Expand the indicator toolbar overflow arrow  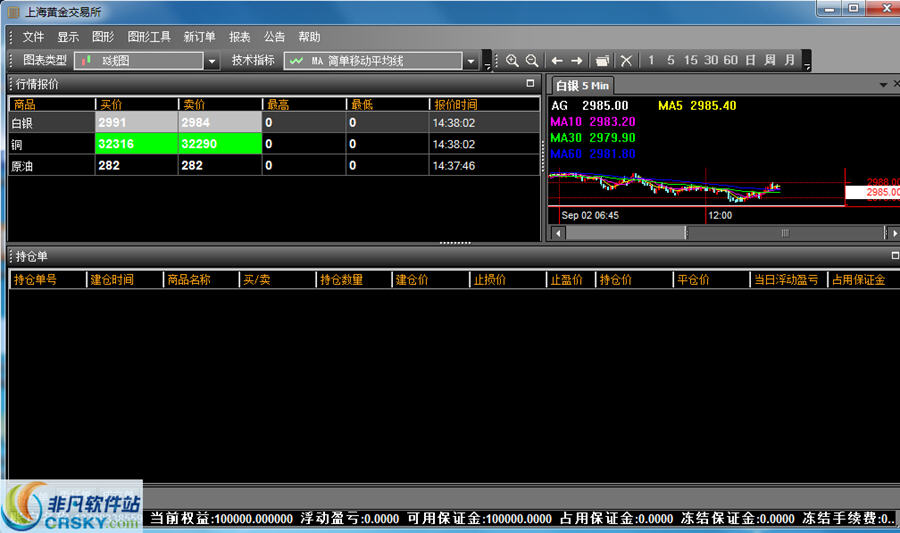pos(487,60)
